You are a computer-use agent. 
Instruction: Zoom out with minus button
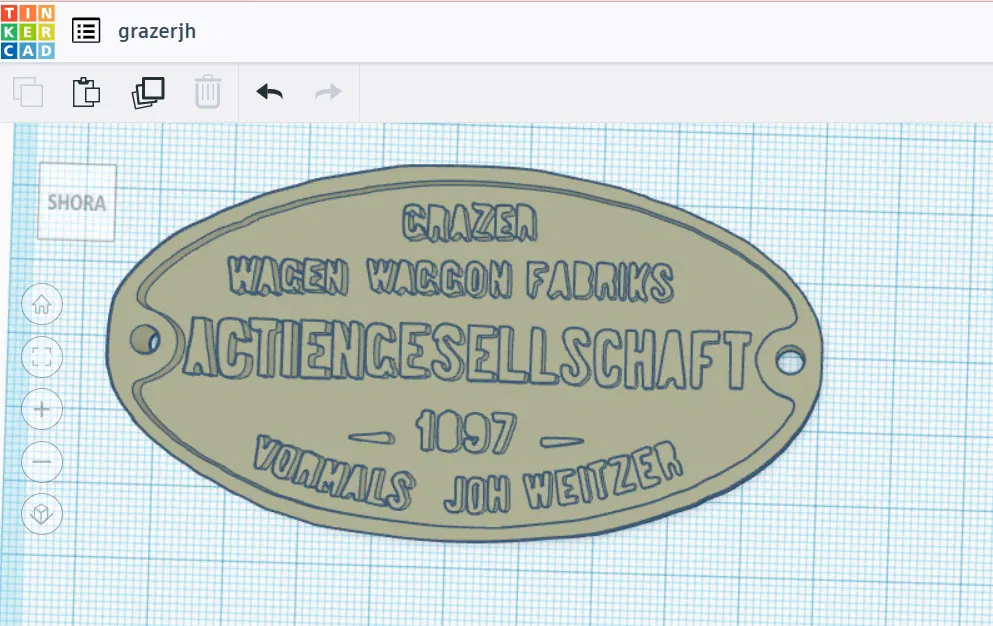pyautogui.click(x=42, y=461)
